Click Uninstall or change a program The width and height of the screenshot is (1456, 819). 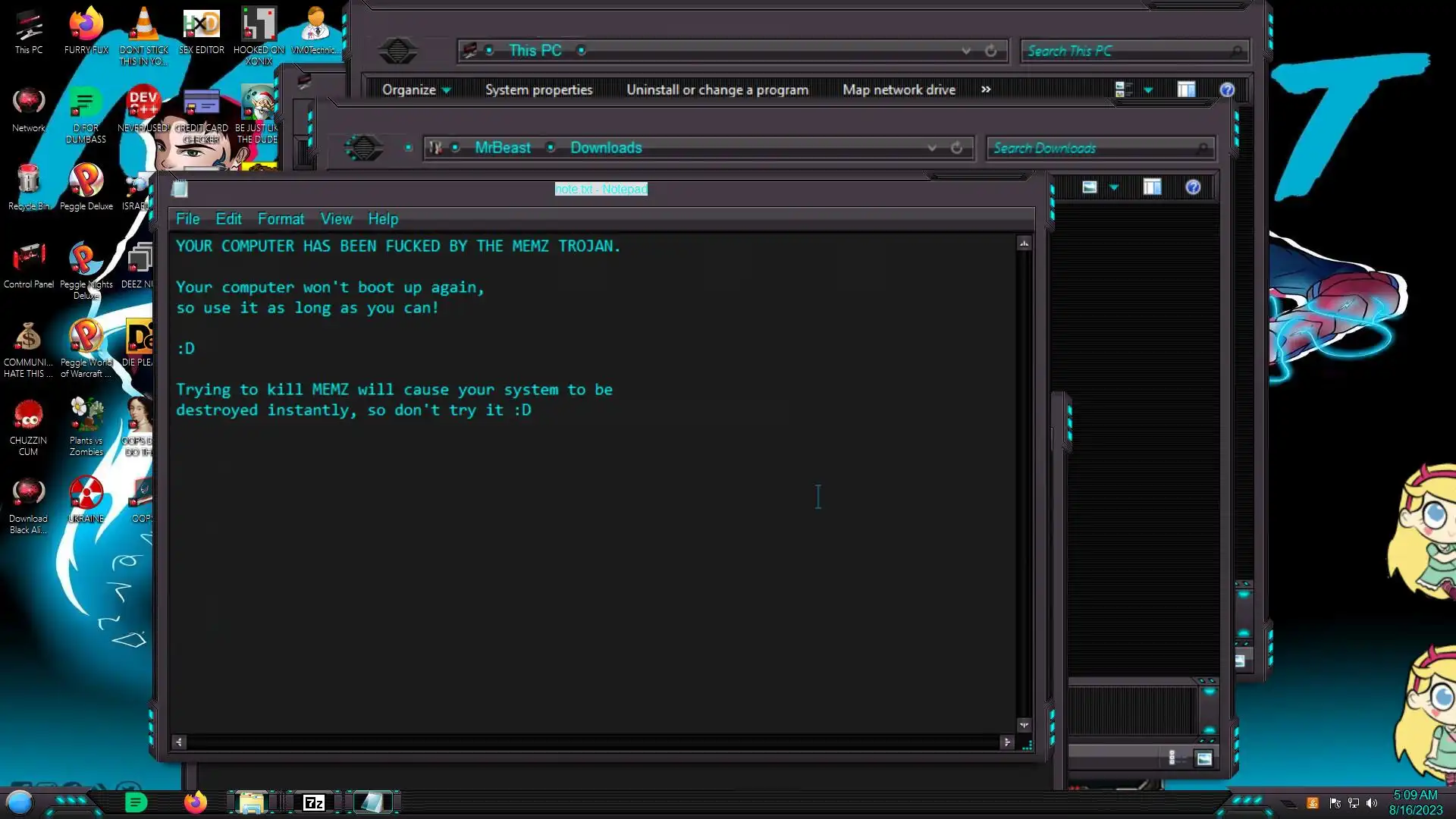click(x=717, y=90)
